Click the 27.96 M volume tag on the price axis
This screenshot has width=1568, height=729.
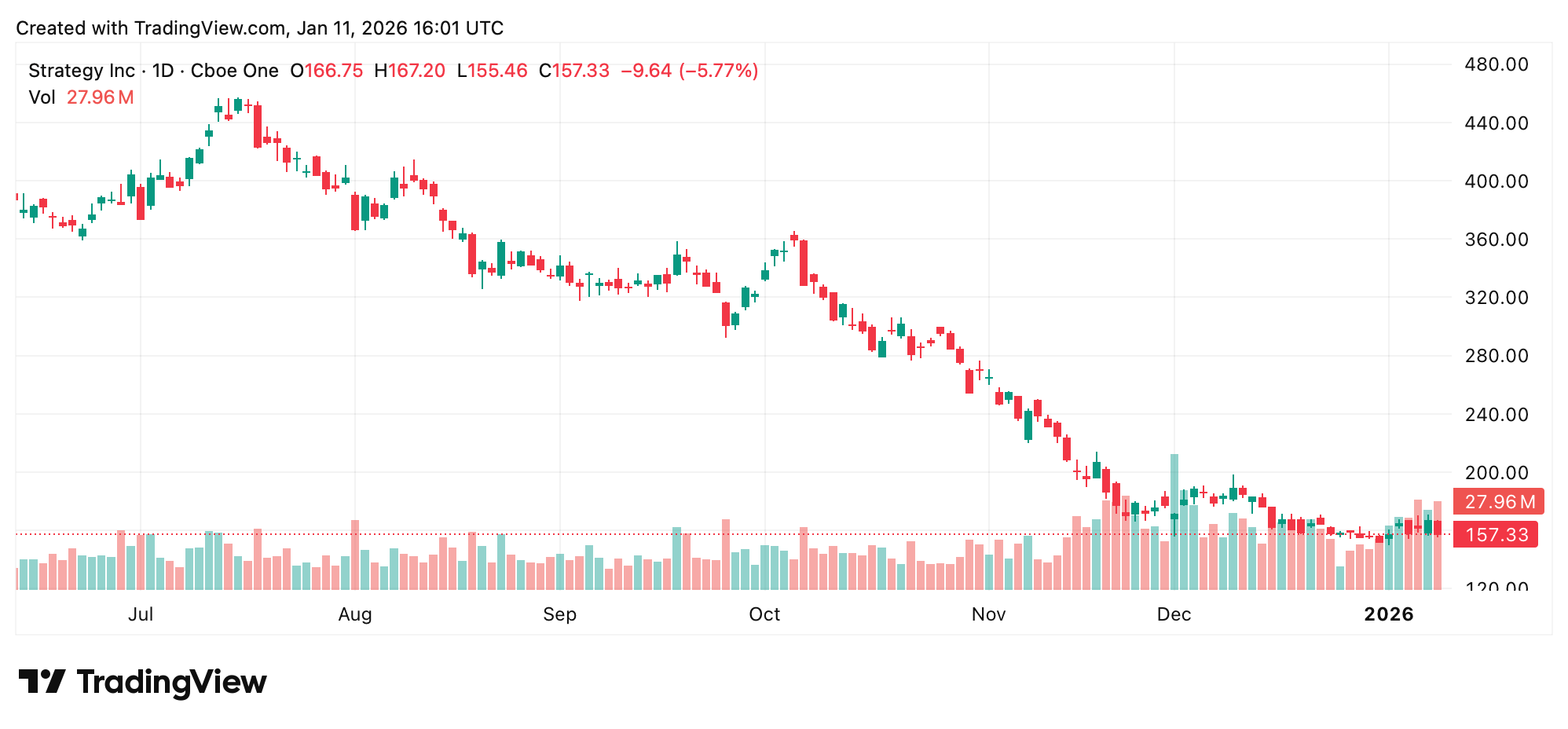pyautogui.click(x=1498, y=501)
